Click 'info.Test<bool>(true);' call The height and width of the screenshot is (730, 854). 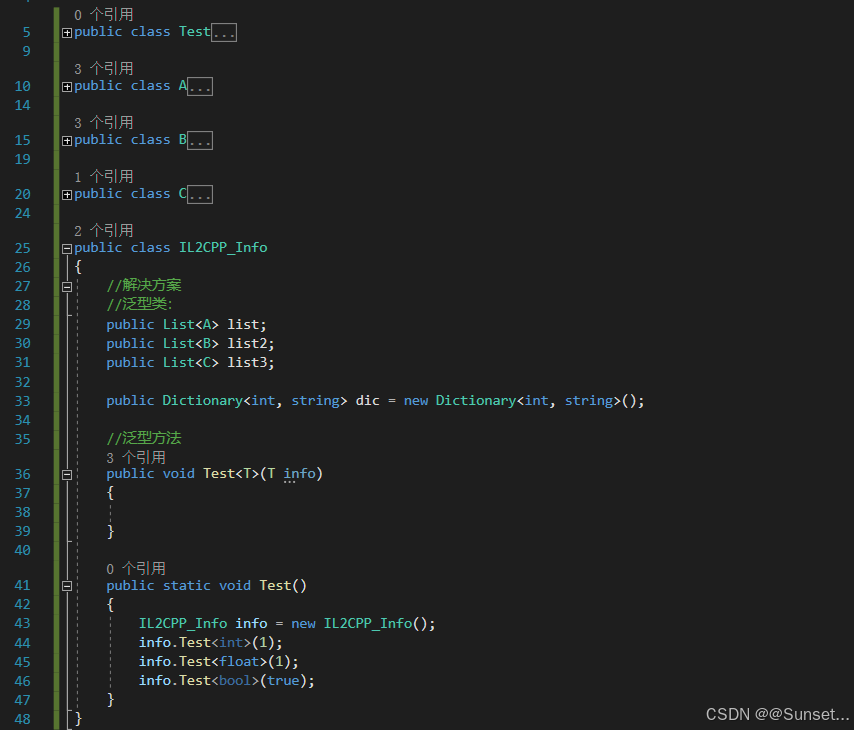coord(227,681)
